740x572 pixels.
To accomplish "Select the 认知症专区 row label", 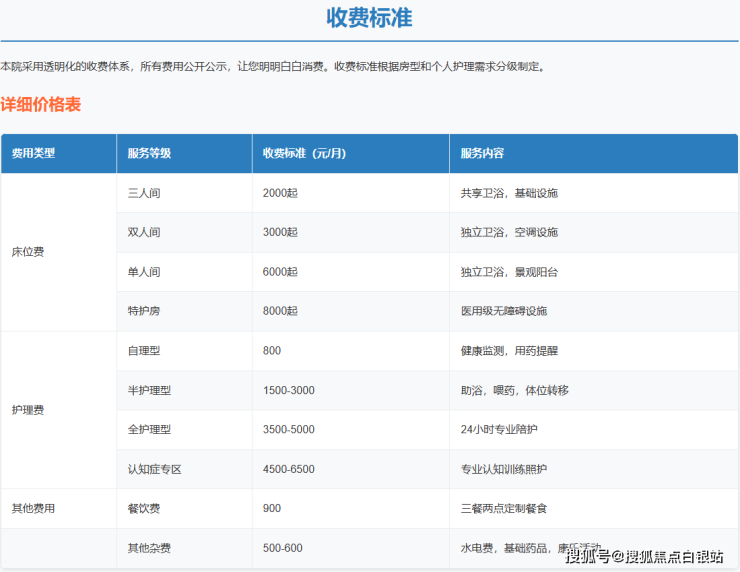I will point(154,469).
